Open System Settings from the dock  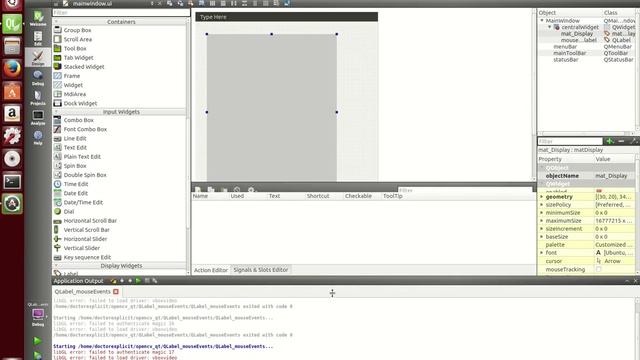[x=12, y=136]
